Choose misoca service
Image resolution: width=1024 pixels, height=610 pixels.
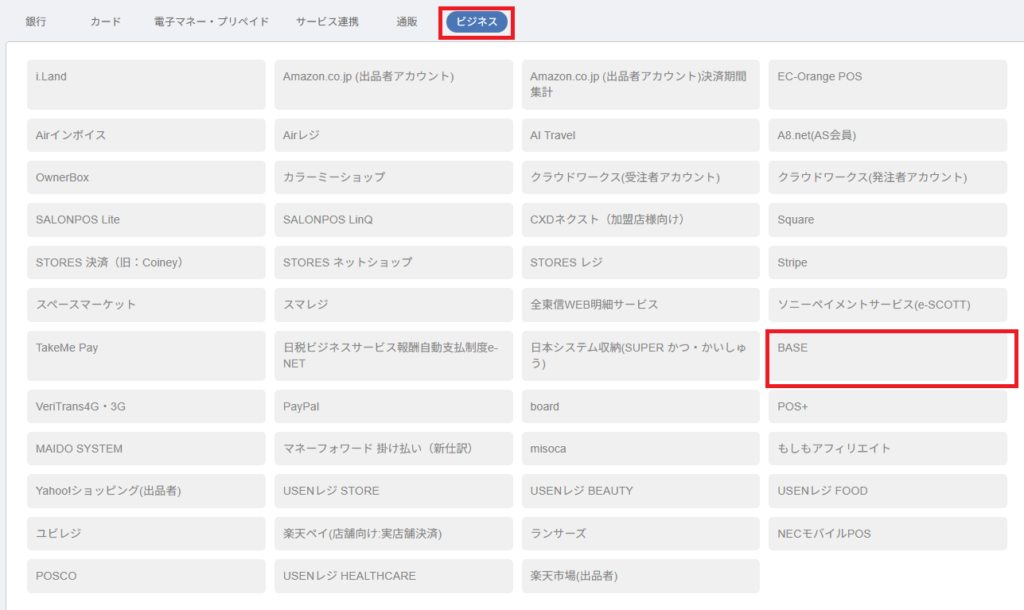pos(641,449)
